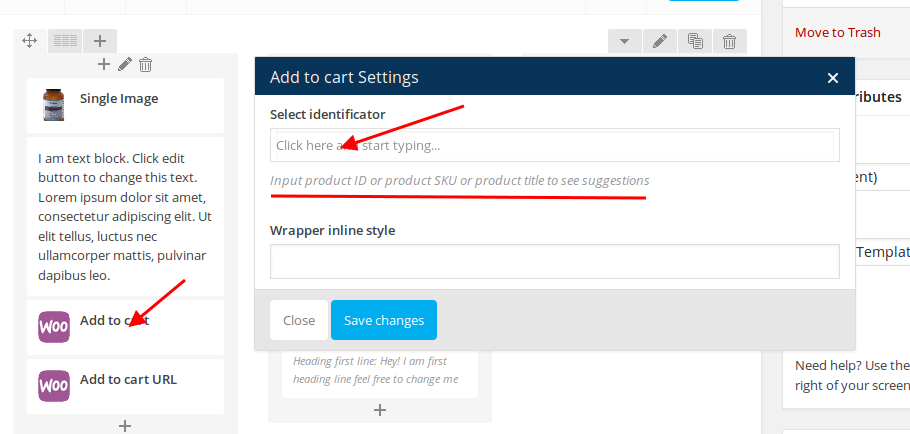Viewport: 910px width, 434px height.
Task: Click the 'Input product ID' hint text
Action: click(x=460, y=180)
